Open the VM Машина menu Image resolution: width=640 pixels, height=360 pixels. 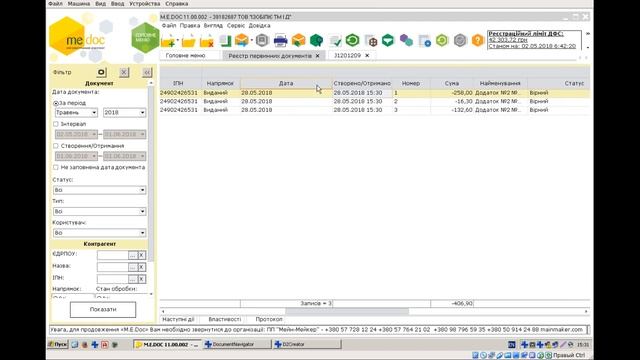pyautogui.click(x=79, y=4)
